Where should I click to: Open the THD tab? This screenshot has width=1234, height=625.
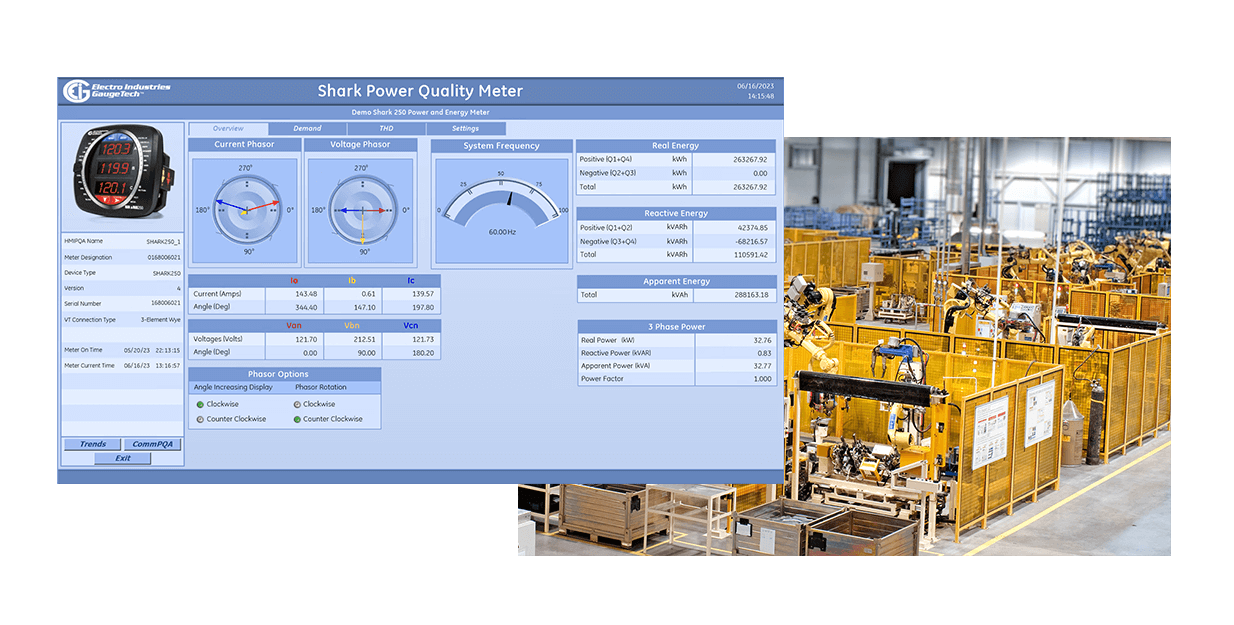coord(386,129)
